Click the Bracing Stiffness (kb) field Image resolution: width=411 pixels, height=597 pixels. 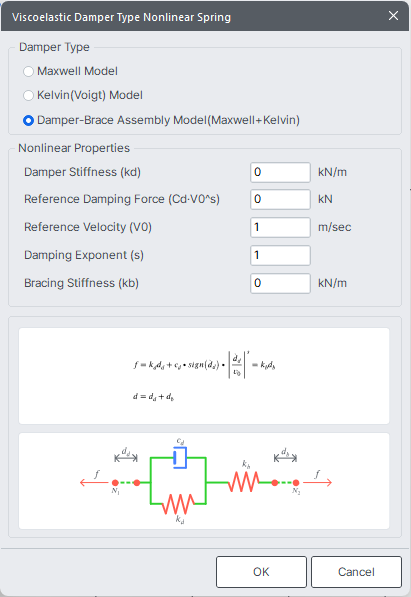(280, 283)
